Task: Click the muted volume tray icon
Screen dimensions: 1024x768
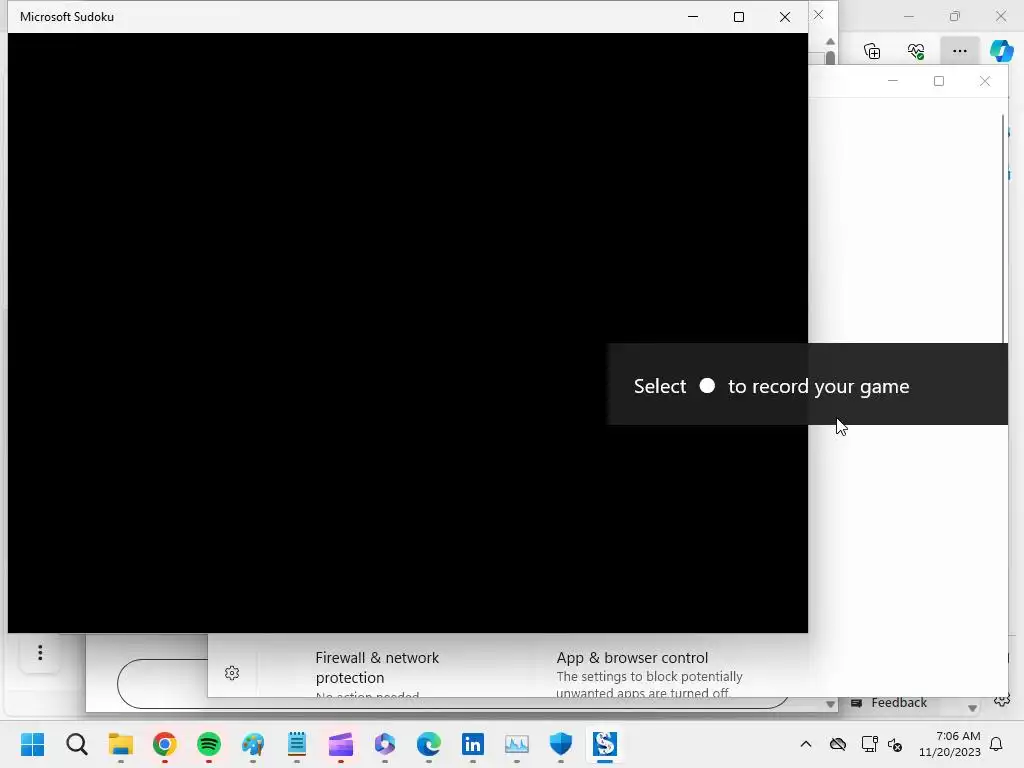Action: [x=895, y=744]
